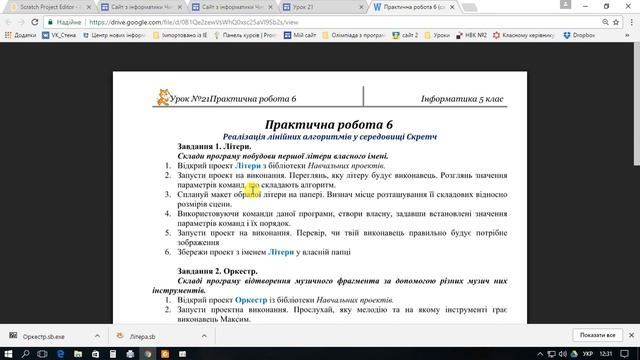This screenshot has height=360, width=640.
Task: Open Task View on the taskbar
Action: click(42, 354)
